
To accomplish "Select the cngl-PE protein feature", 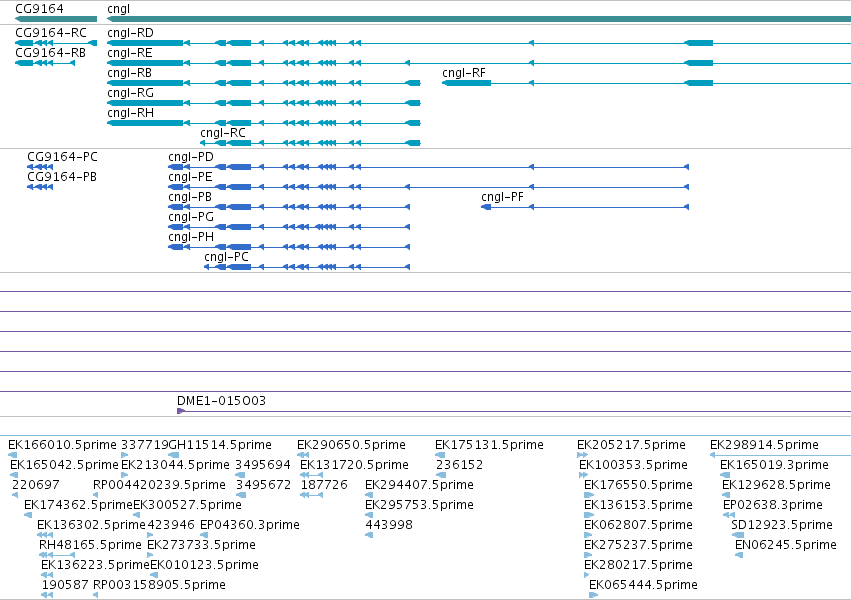I will [x=190, y=177].
